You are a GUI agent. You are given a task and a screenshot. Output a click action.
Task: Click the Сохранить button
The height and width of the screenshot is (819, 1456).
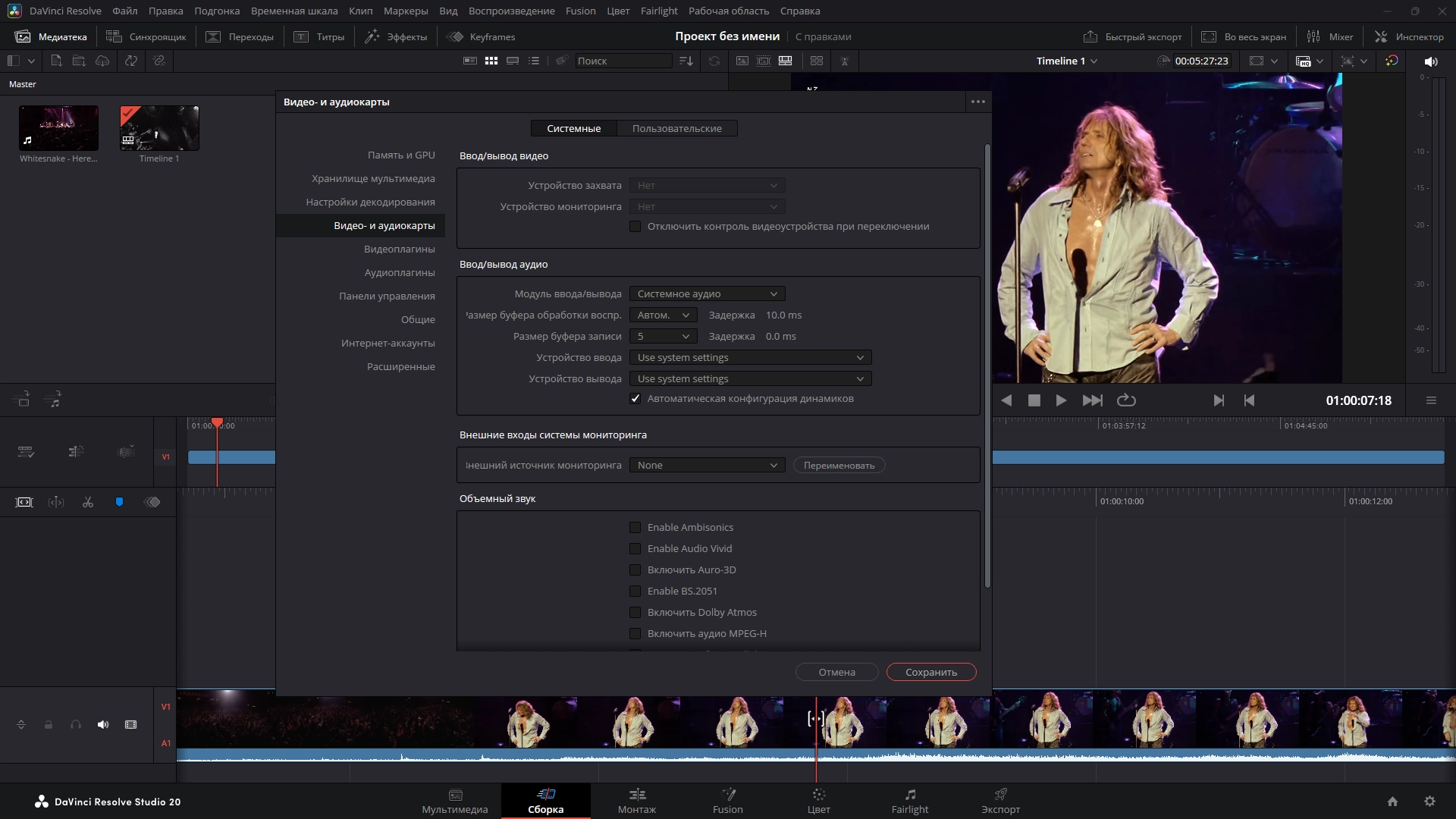coord(930,673)
